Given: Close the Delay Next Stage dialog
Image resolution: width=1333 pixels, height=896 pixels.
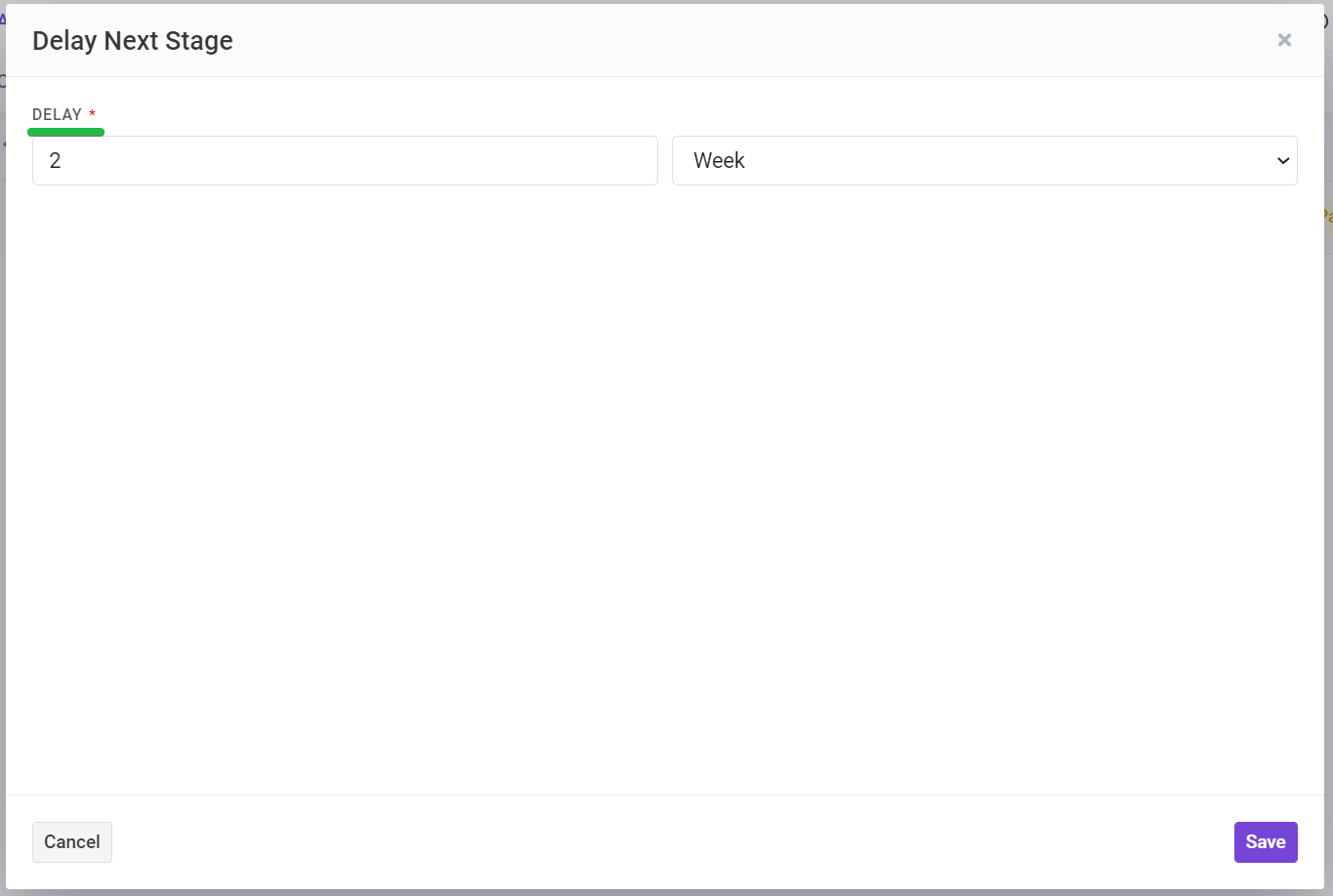Looking at the screenshot, I should (1284, 40).
